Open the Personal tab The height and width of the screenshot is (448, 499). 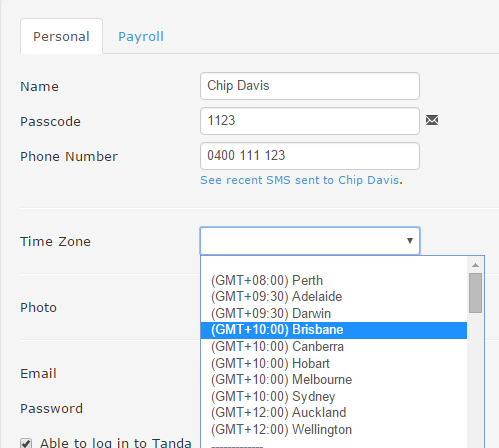[x=61, y=36]
